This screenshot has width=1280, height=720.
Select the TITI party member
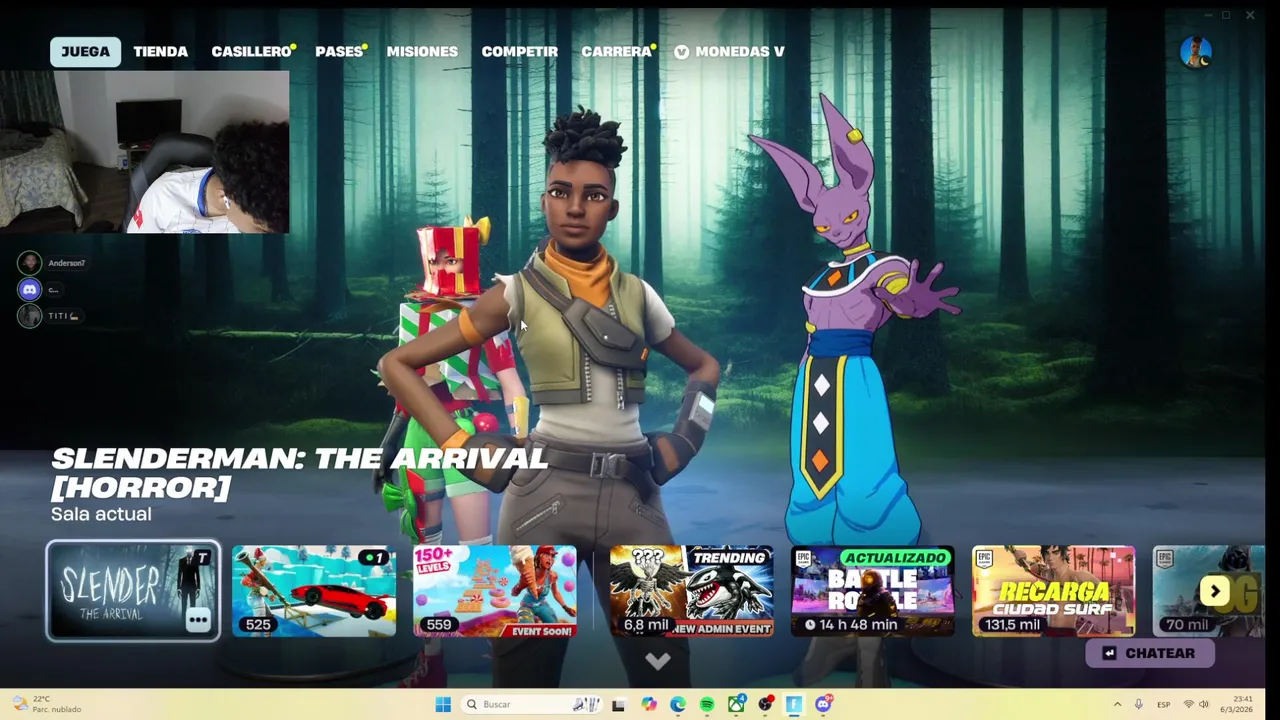tap(48, 316)
